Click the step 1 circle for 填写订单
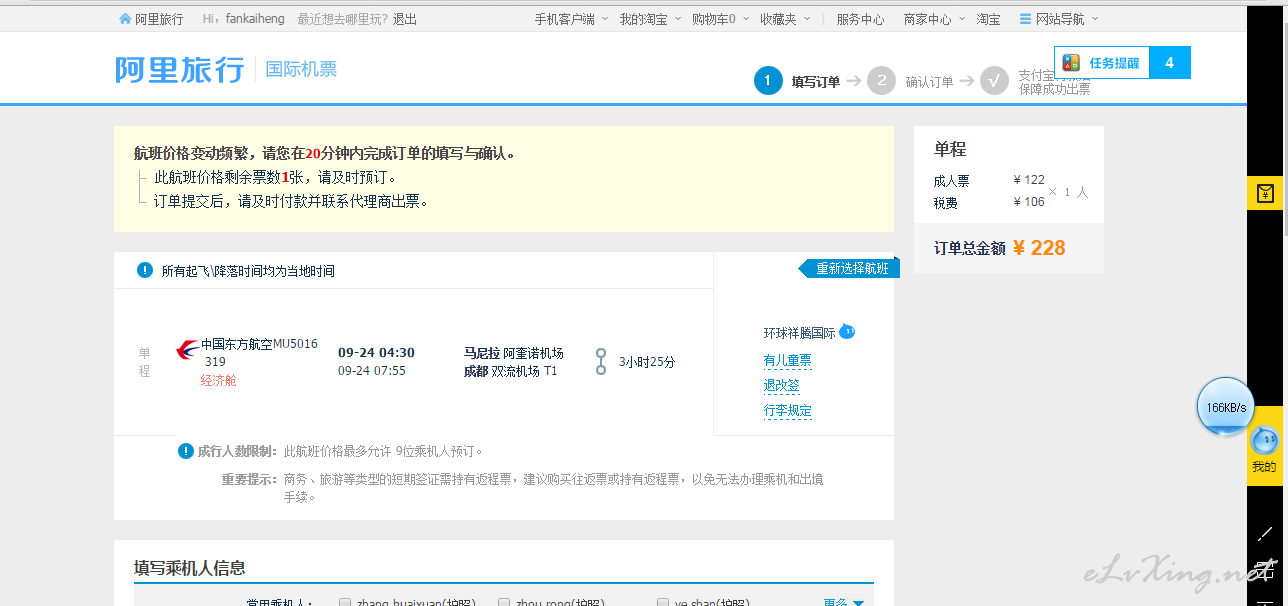 (x=768, y=81)
